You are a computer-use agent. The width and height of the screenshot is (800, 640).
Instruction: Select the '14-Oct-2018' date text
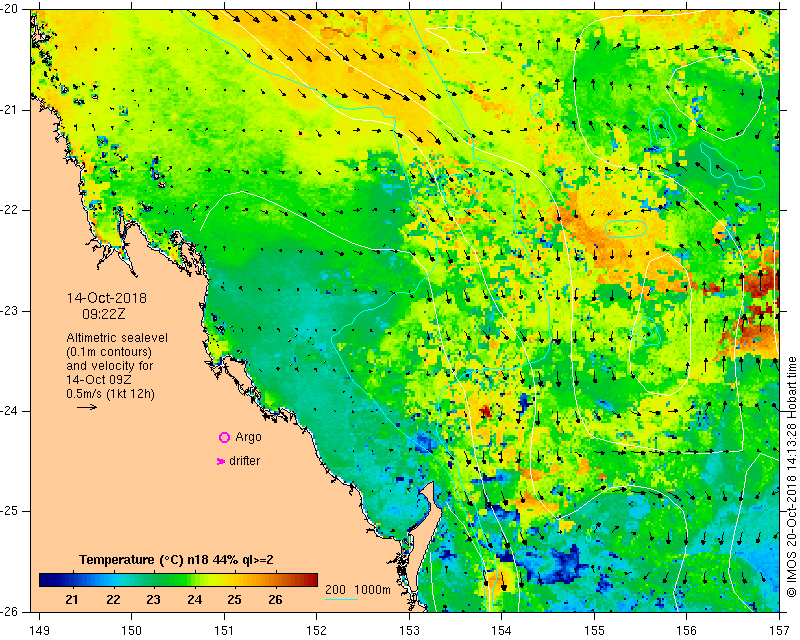pos(107,298)
